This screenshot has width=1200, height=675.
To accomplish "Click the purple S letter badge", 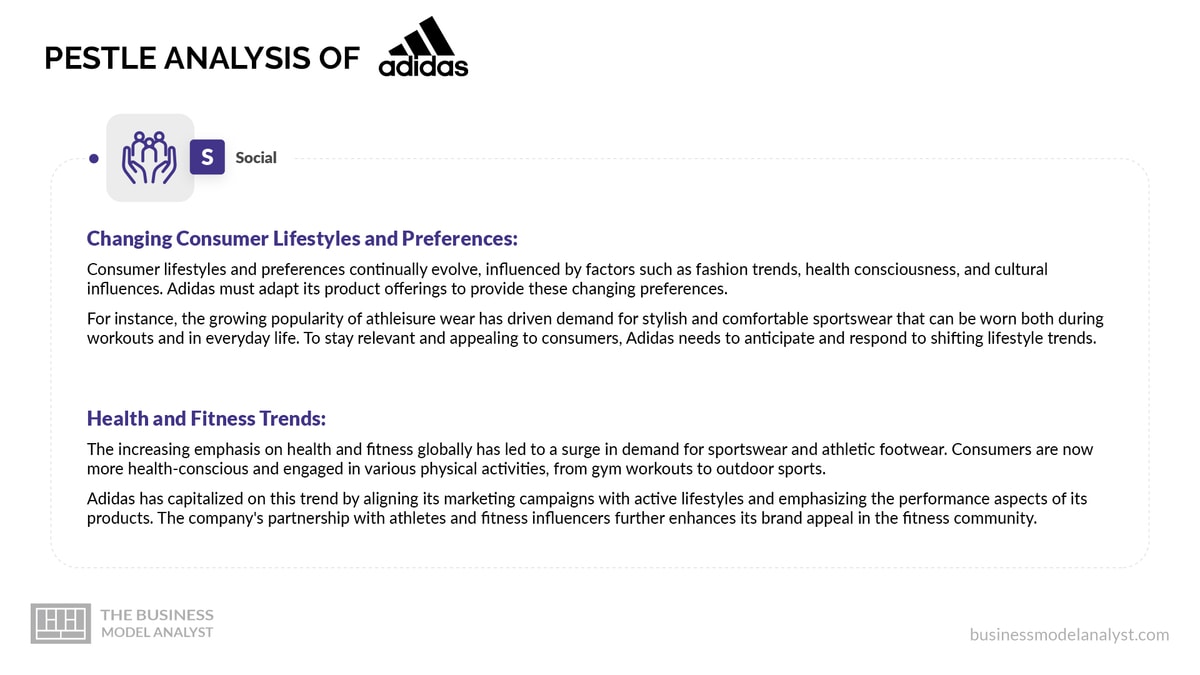I will coord(207,158).
